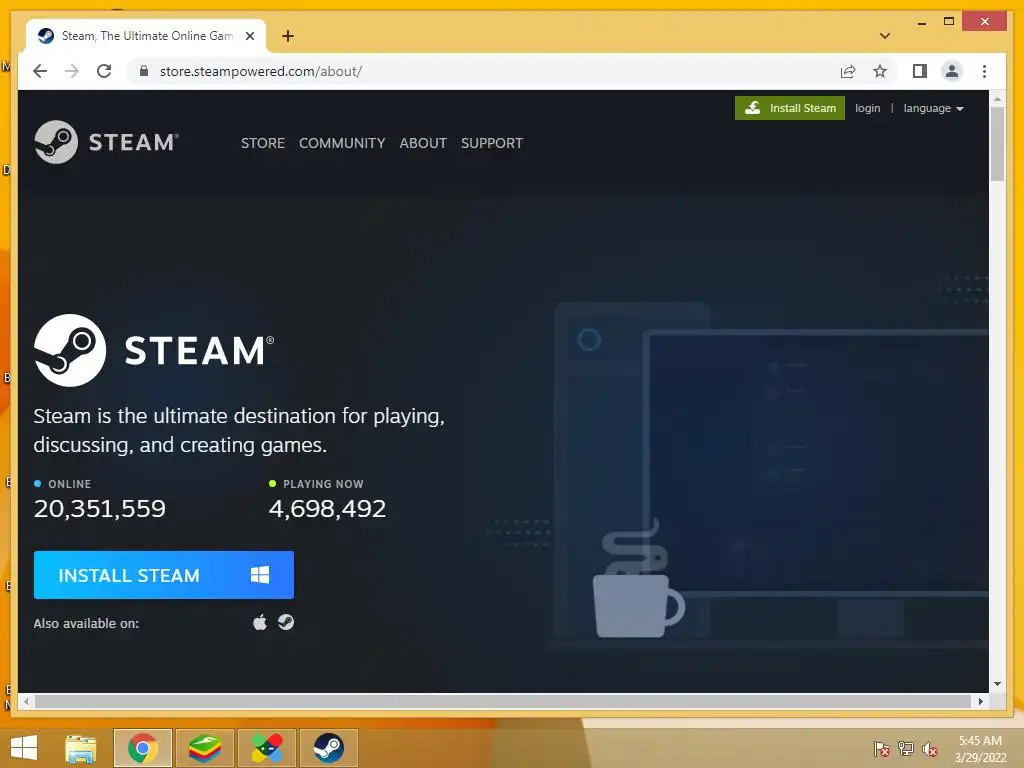Click the Steam logo in the header
The height and width of the screenshot is (768, 1024).
tap(106, 142)
